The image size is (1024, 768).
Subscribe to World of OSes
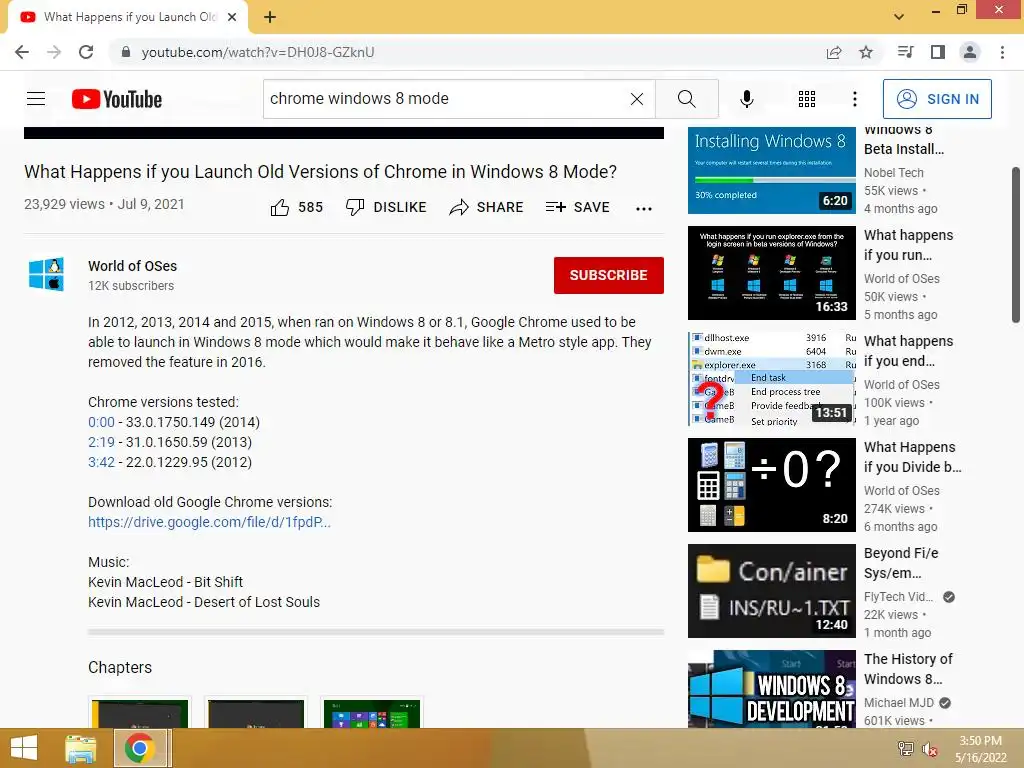609,275
